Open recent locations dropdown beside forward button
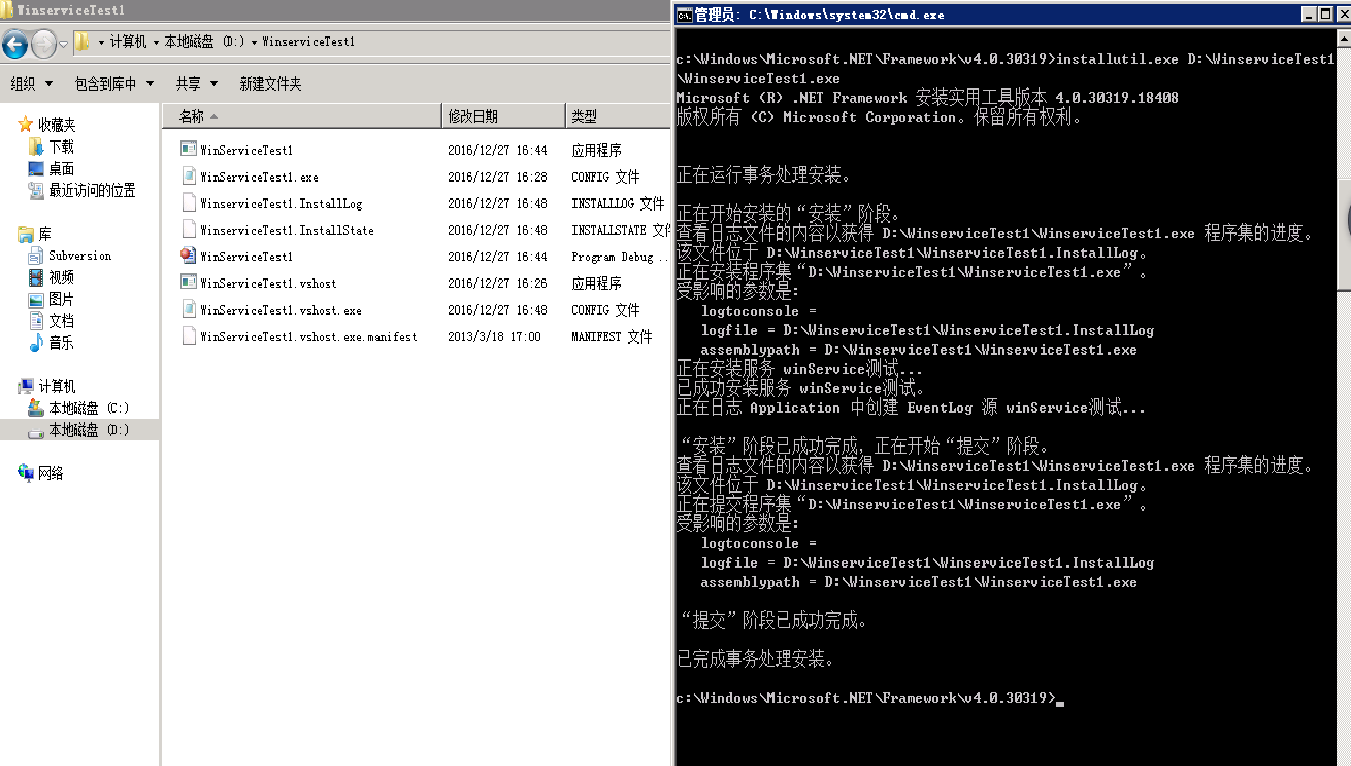The height and width of the screenshot is (766, 1351). coord(63,43)
